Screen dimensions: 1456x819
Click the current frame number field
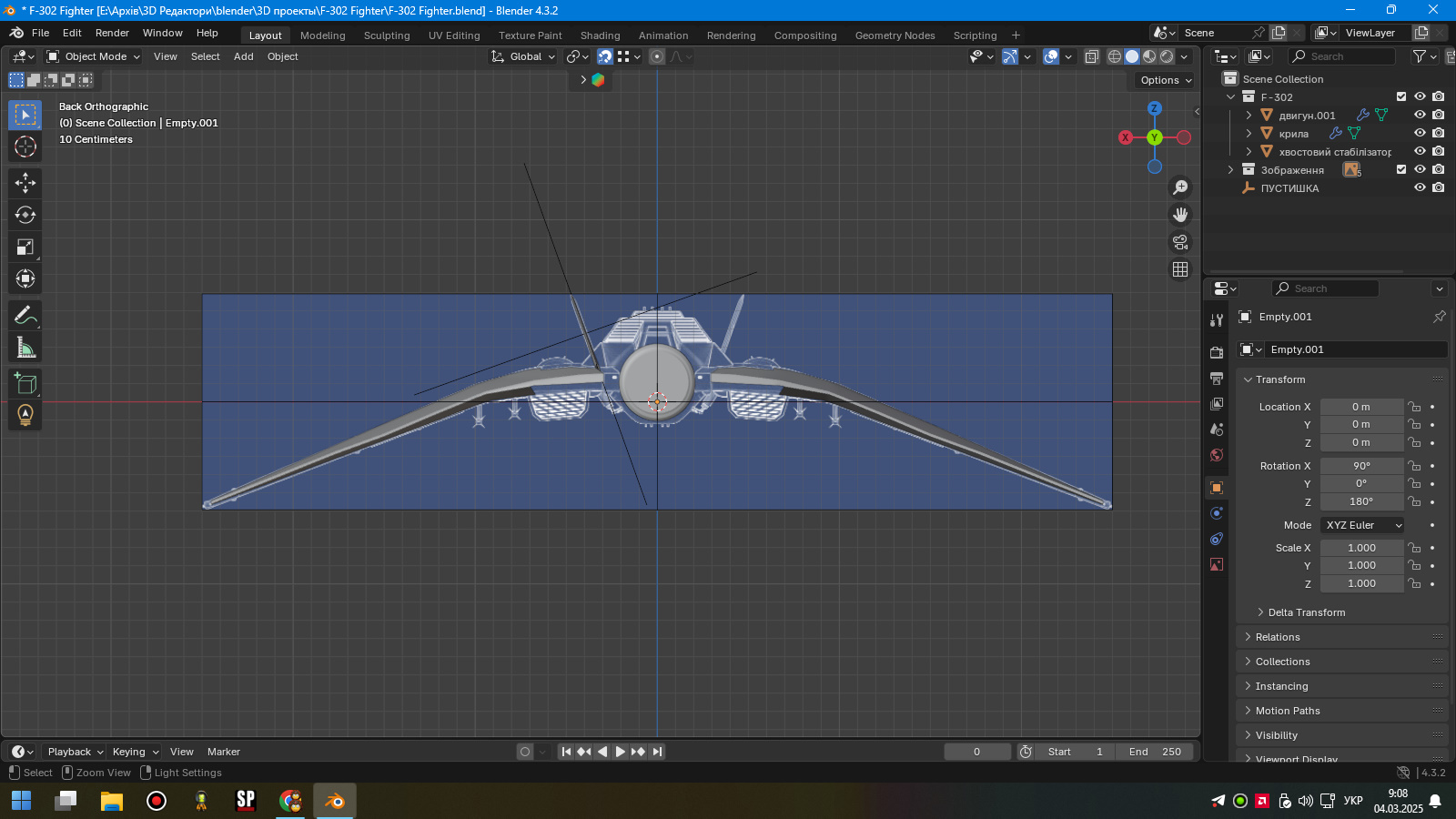coord(977,752)
